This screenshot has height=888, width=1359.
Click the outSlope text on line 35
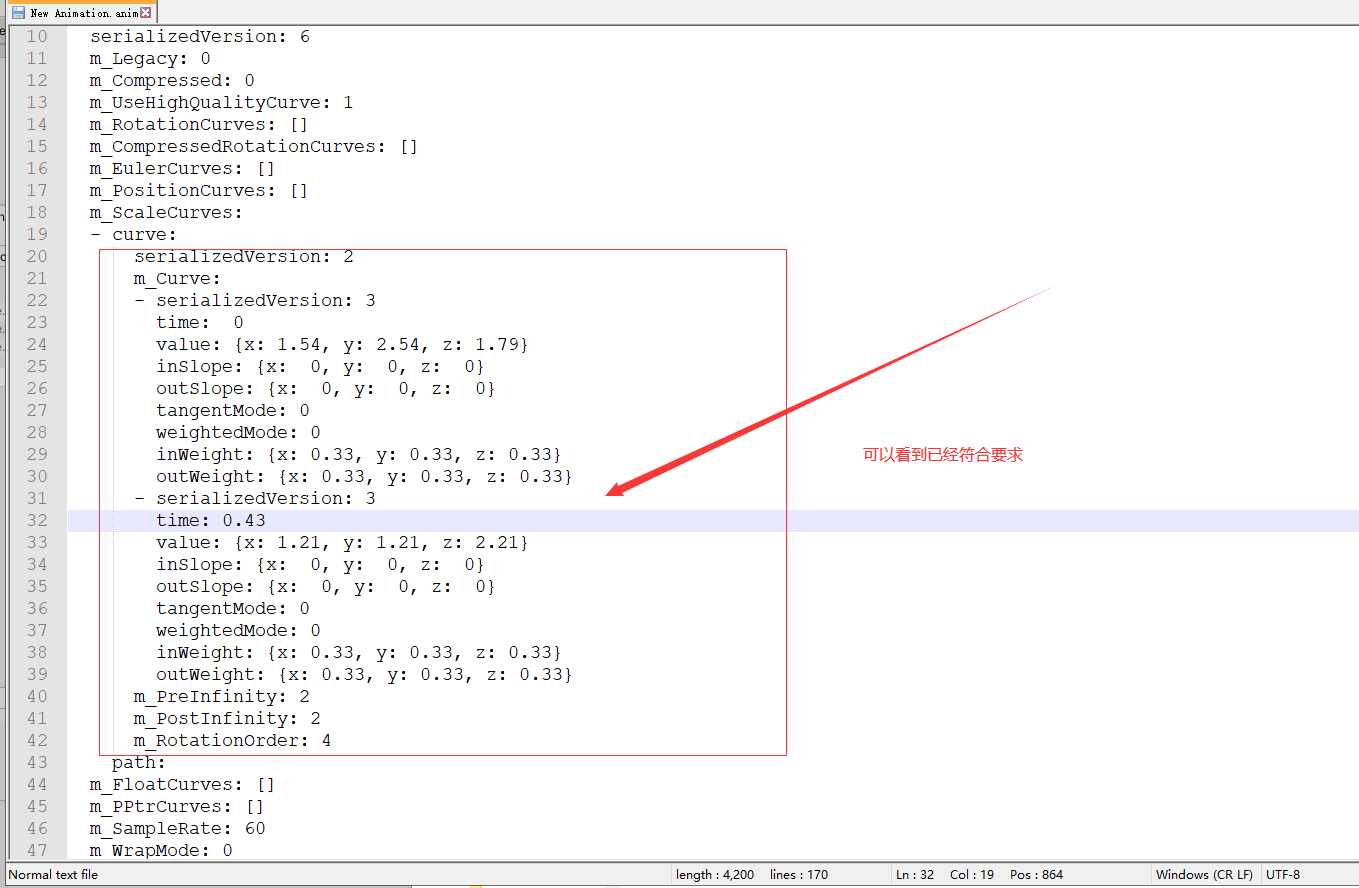click(326, 586)
